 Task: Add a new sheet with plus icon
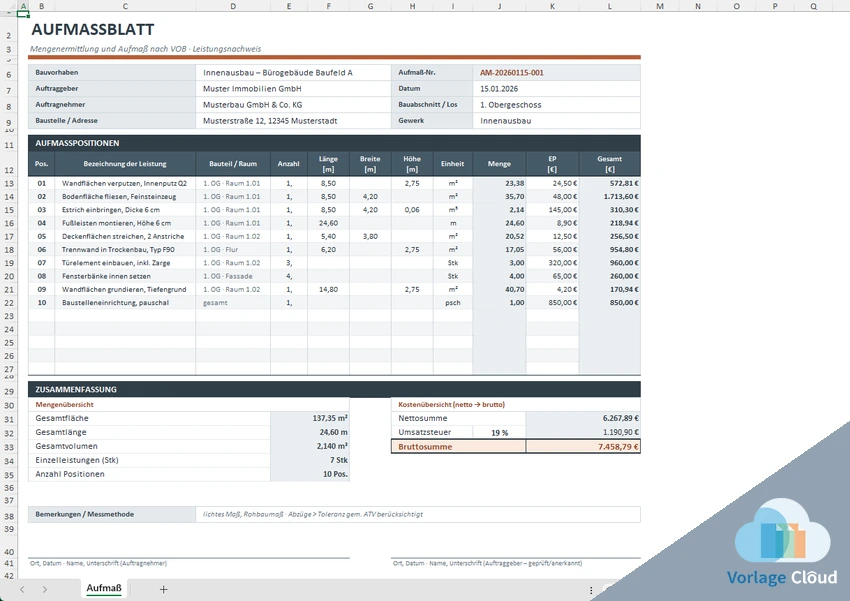(163, 589)
